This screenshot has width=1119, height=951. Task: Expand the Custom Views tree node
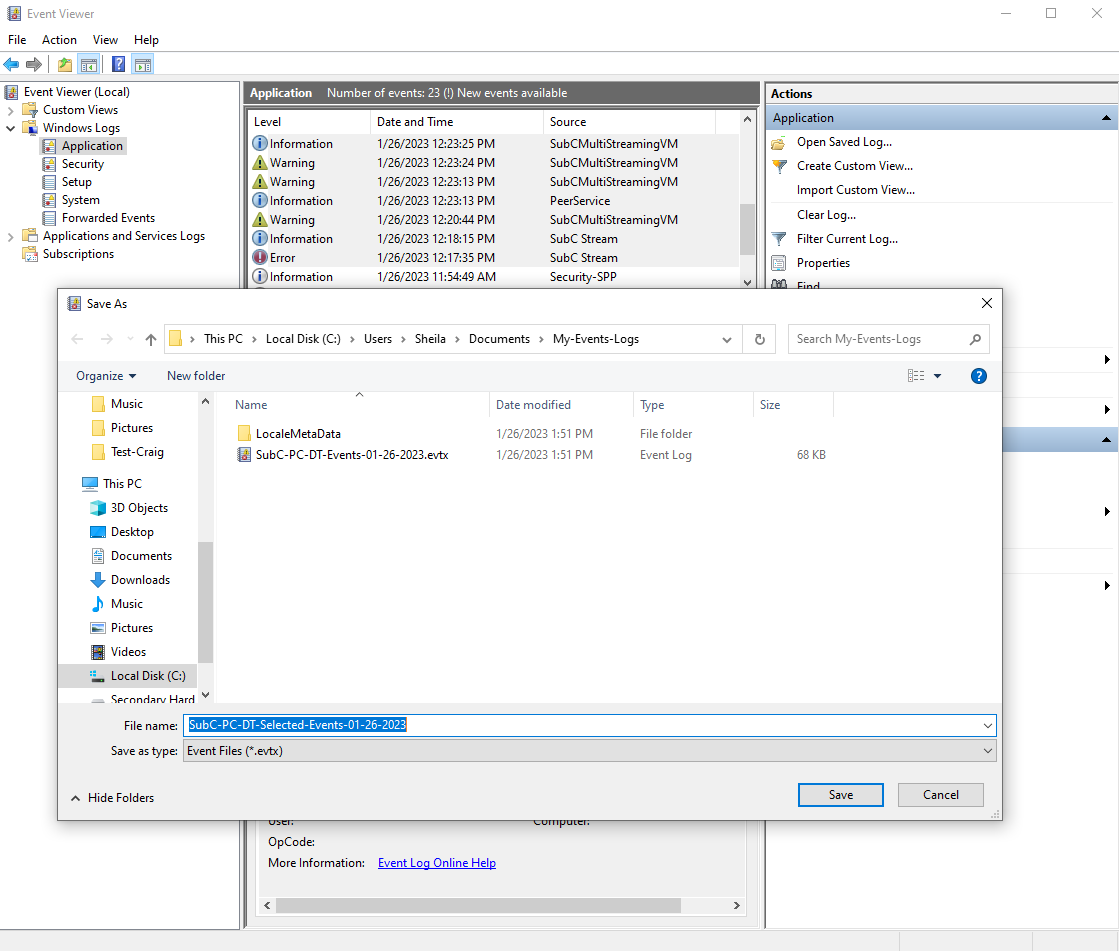(x=11, y=110)
